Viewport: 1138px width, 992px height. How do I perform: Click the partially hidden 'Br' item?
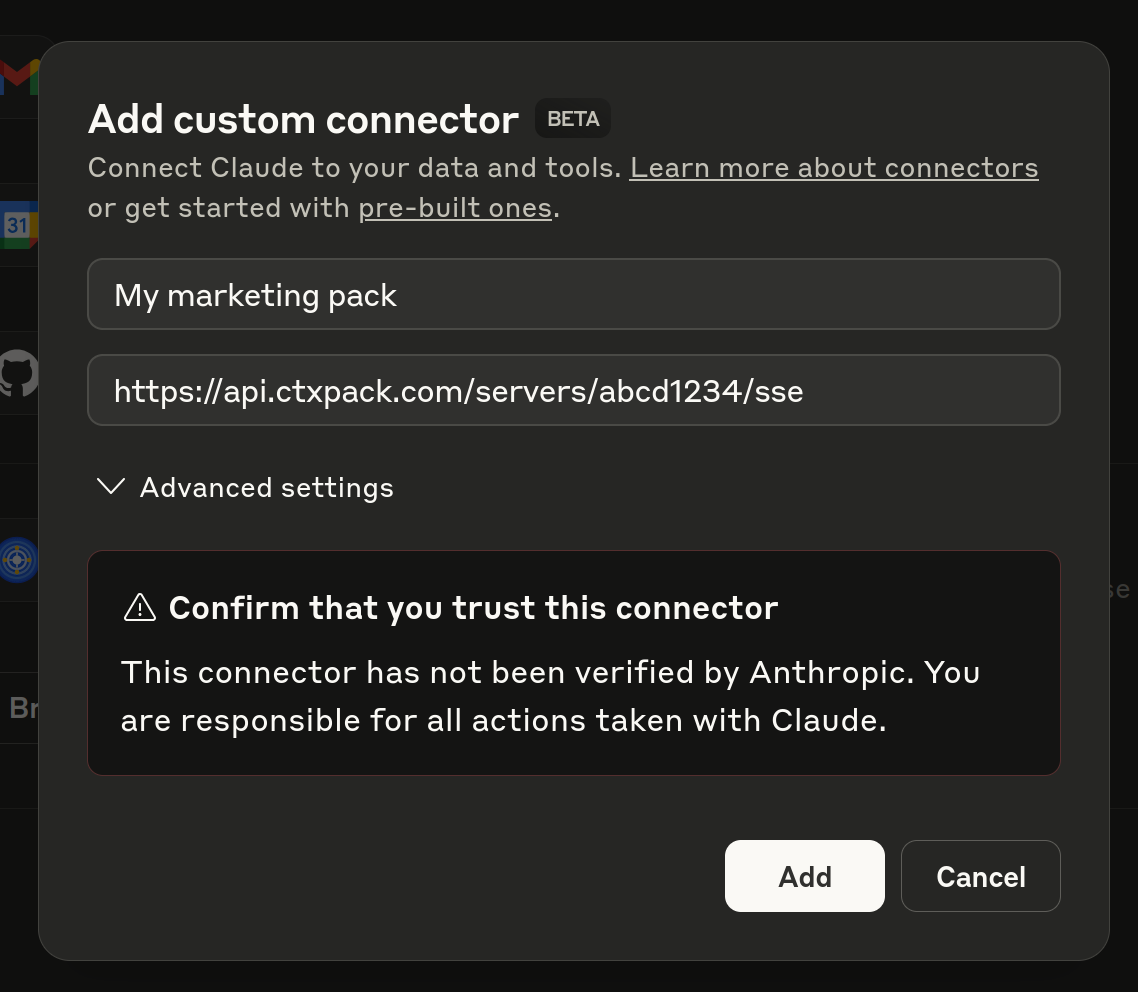point(22,708)
